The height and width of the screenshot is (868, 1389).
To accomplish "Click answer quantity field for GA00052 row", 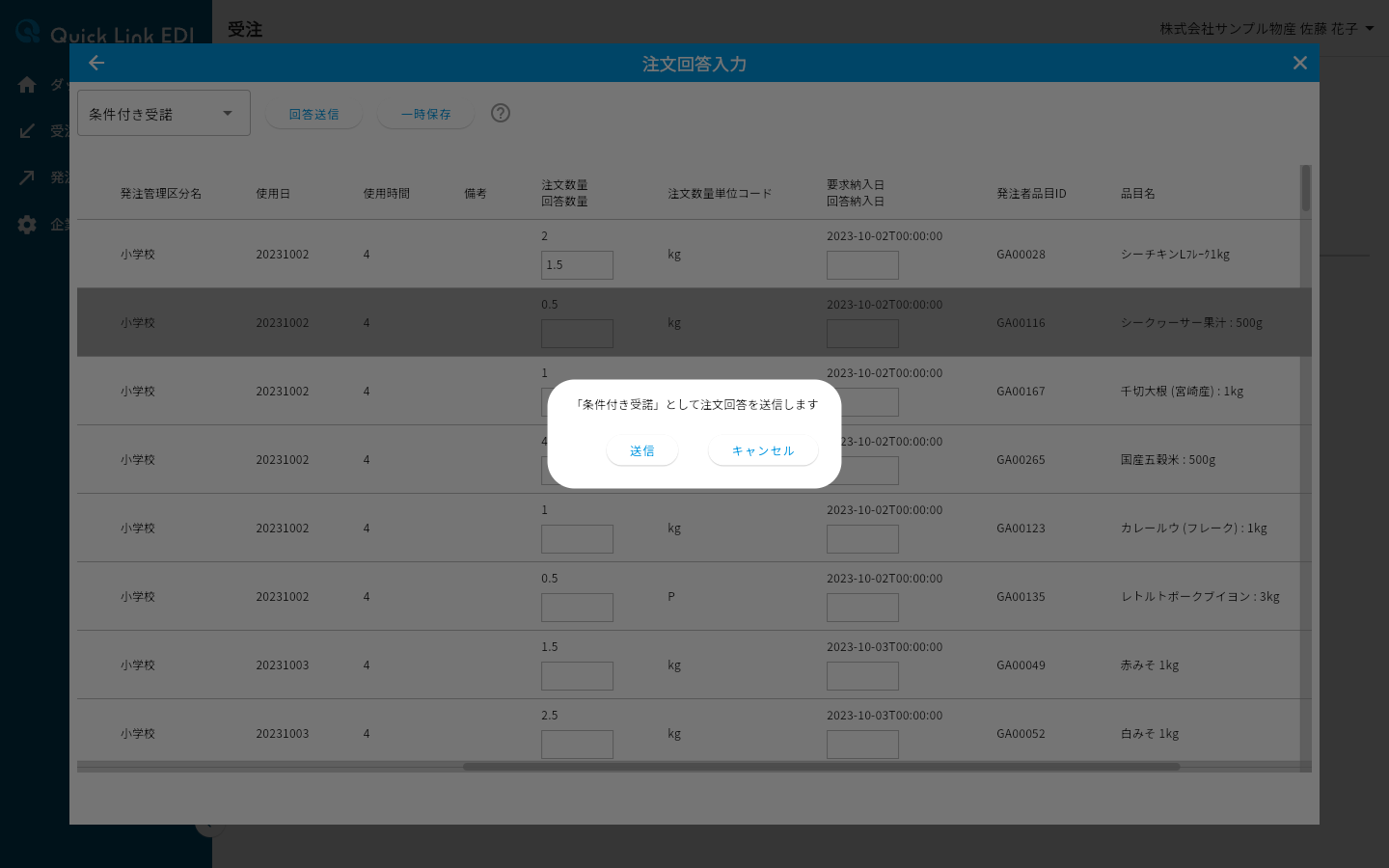I will [x=577, y=745].
